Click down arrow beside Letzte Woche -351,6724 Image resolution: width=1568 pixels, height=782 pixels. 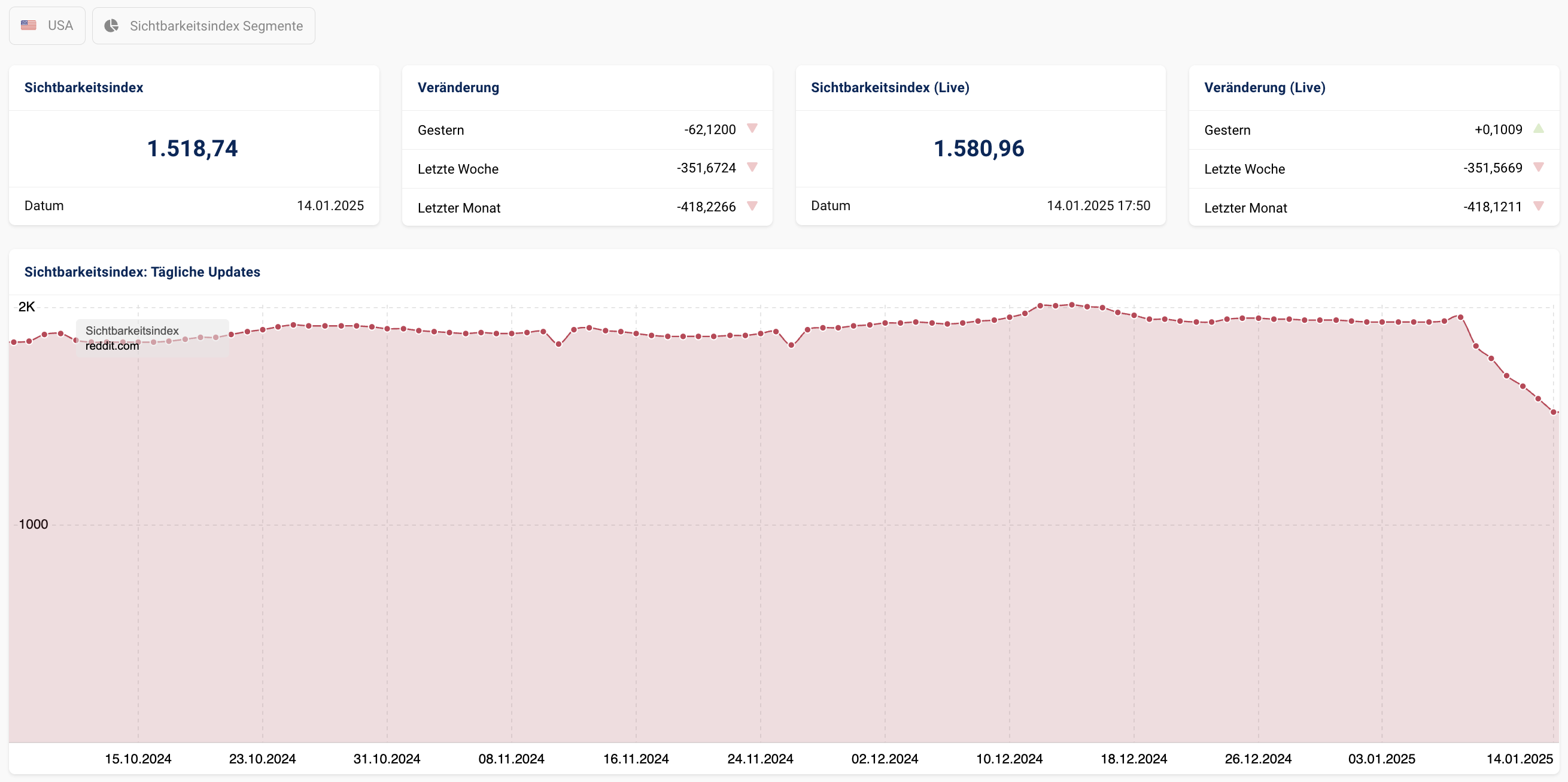(x=752, y=168)
